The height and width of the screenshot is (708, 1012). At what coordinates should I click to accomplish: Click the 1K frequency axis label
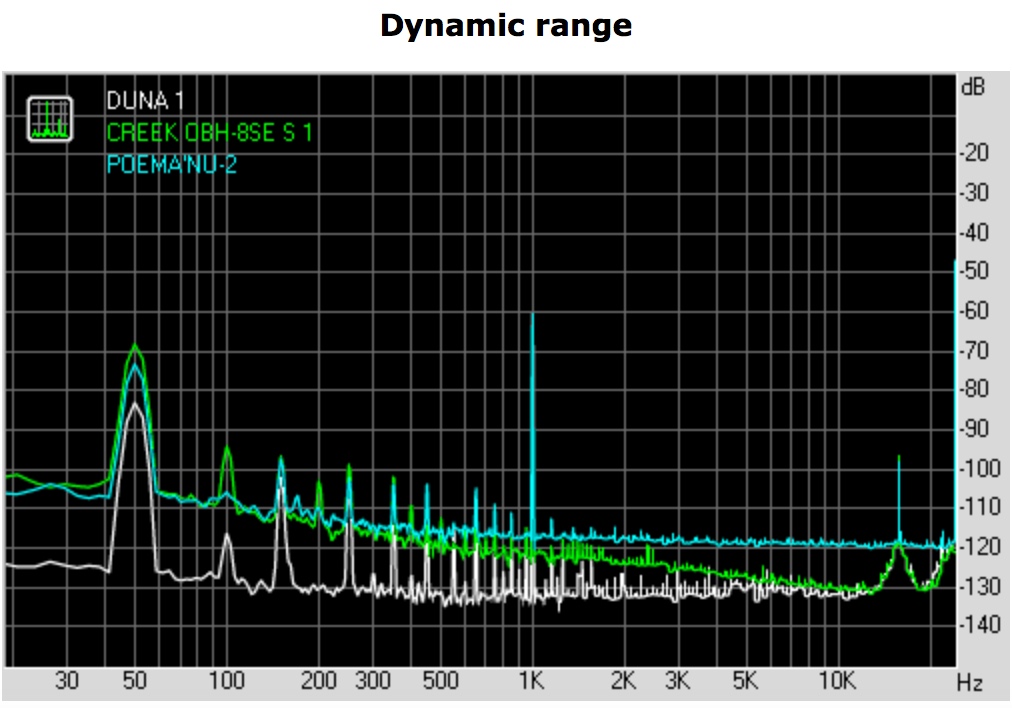pyautogui.click(x=531, y=683)
